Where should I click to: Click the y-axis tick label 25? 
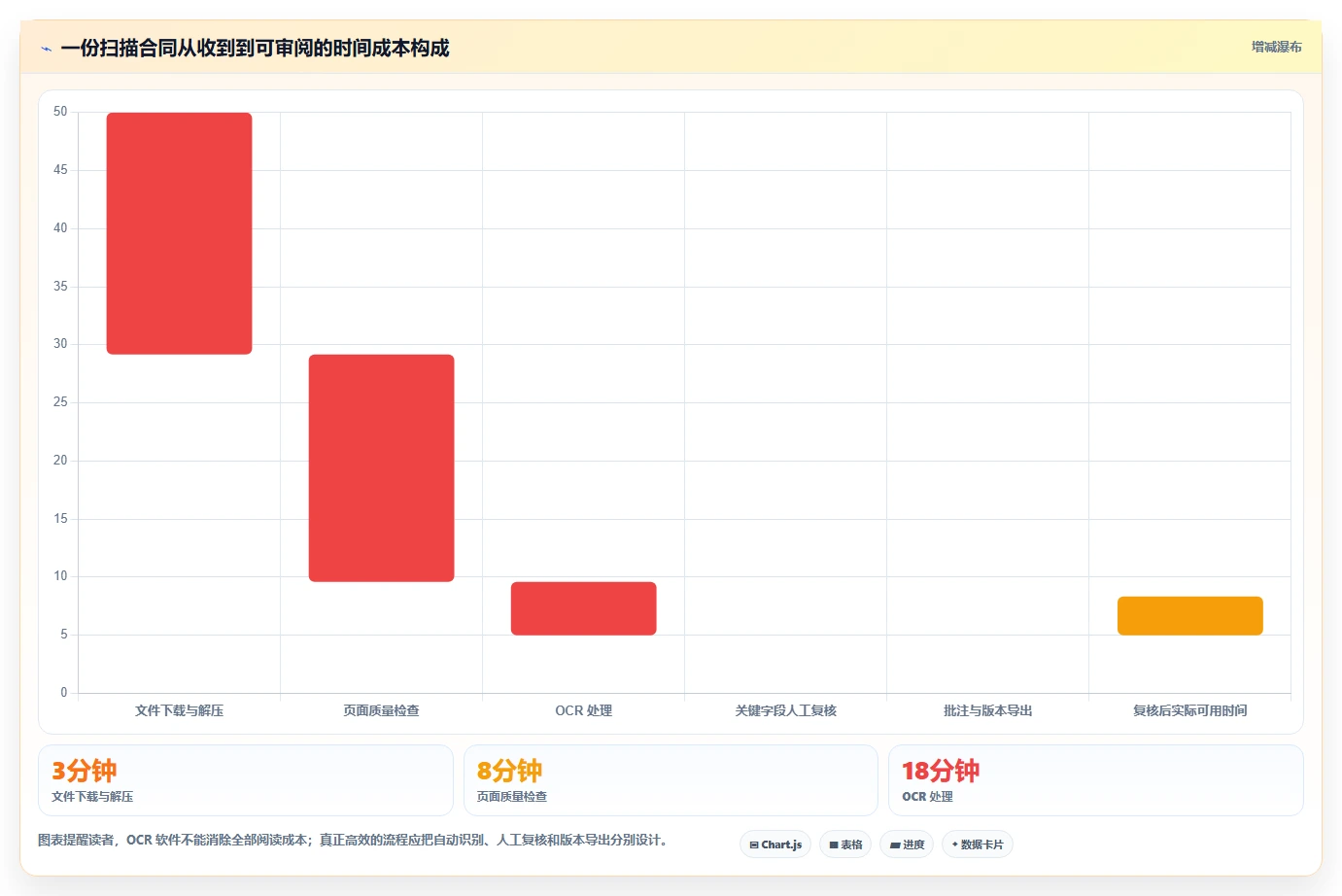(60, 402)
